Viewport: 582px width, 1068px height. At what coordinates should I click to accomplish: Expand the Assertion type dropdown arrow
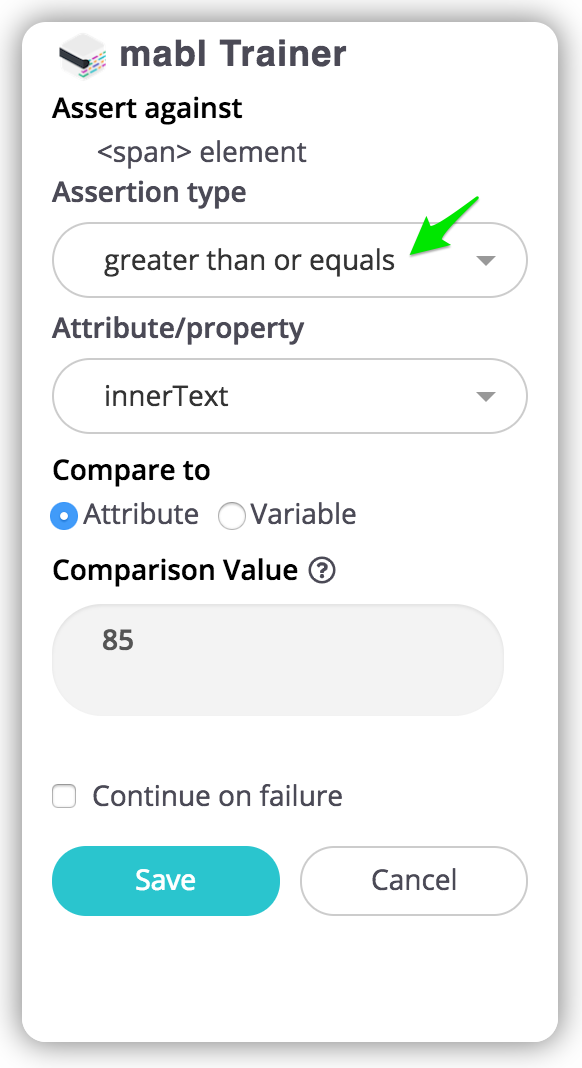tap(485, 260)
